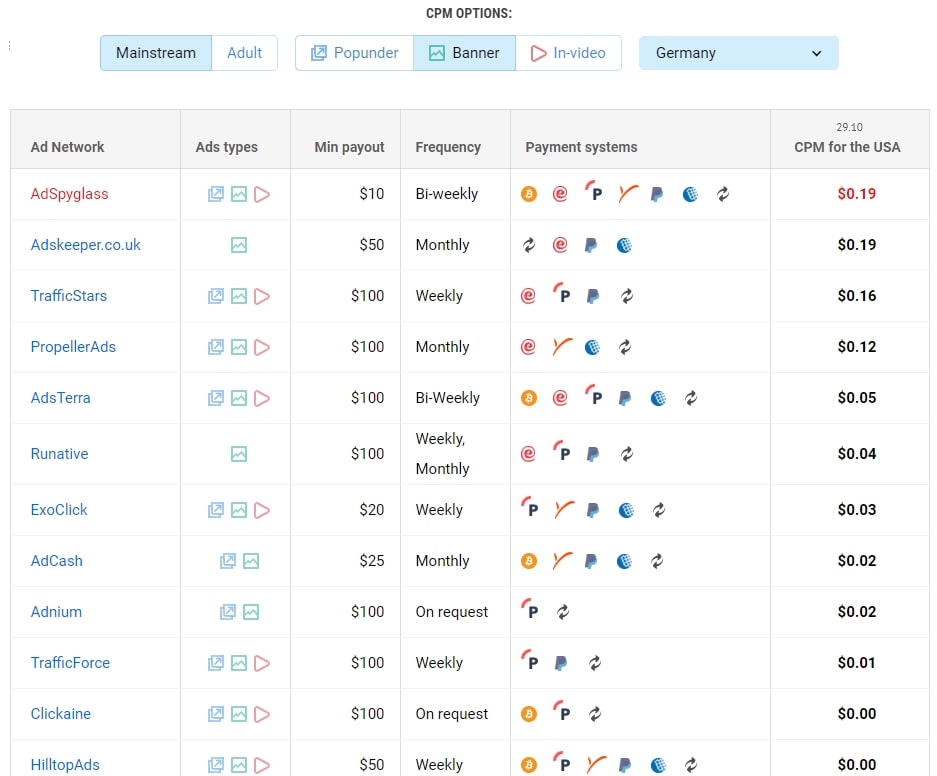Image resolution: width=937 pixels, height=776 pixels.
Task: Click Adskeeper banner ad type icon
Action: pyautogui.click(x=239, y=245)
